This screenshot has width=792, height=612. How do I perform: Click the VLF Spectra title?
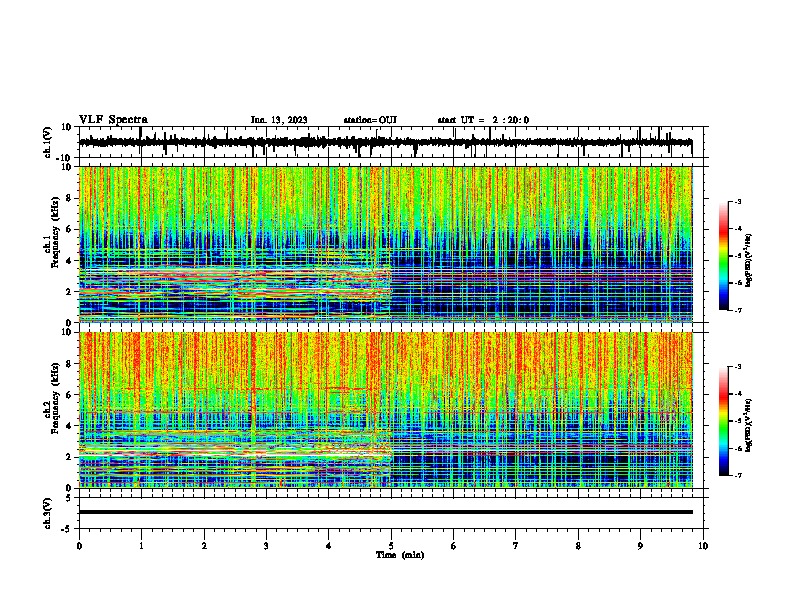coord(113,120)
